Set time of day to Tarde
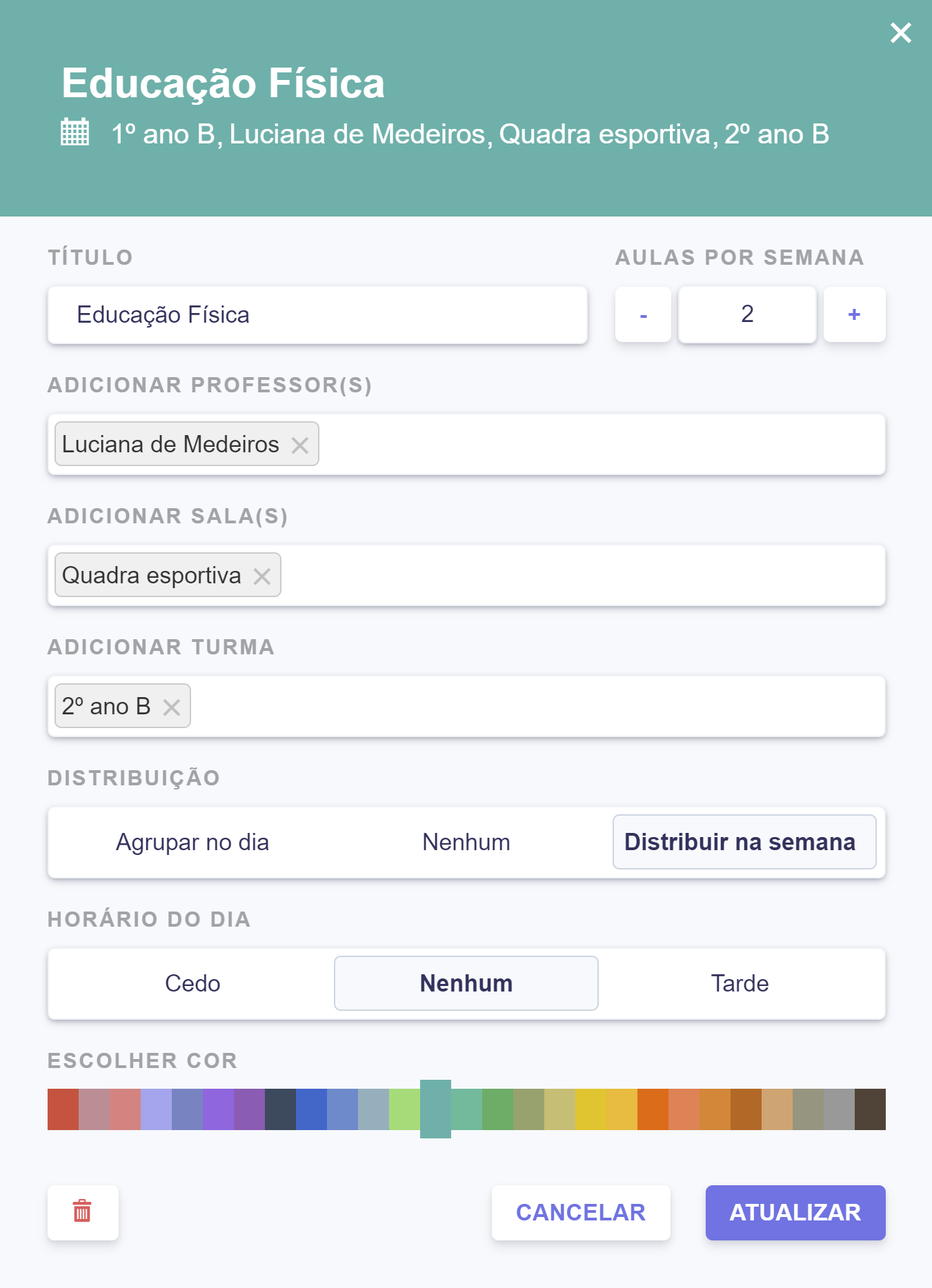This screenshot has height=1288, width=932. [740, 984]
